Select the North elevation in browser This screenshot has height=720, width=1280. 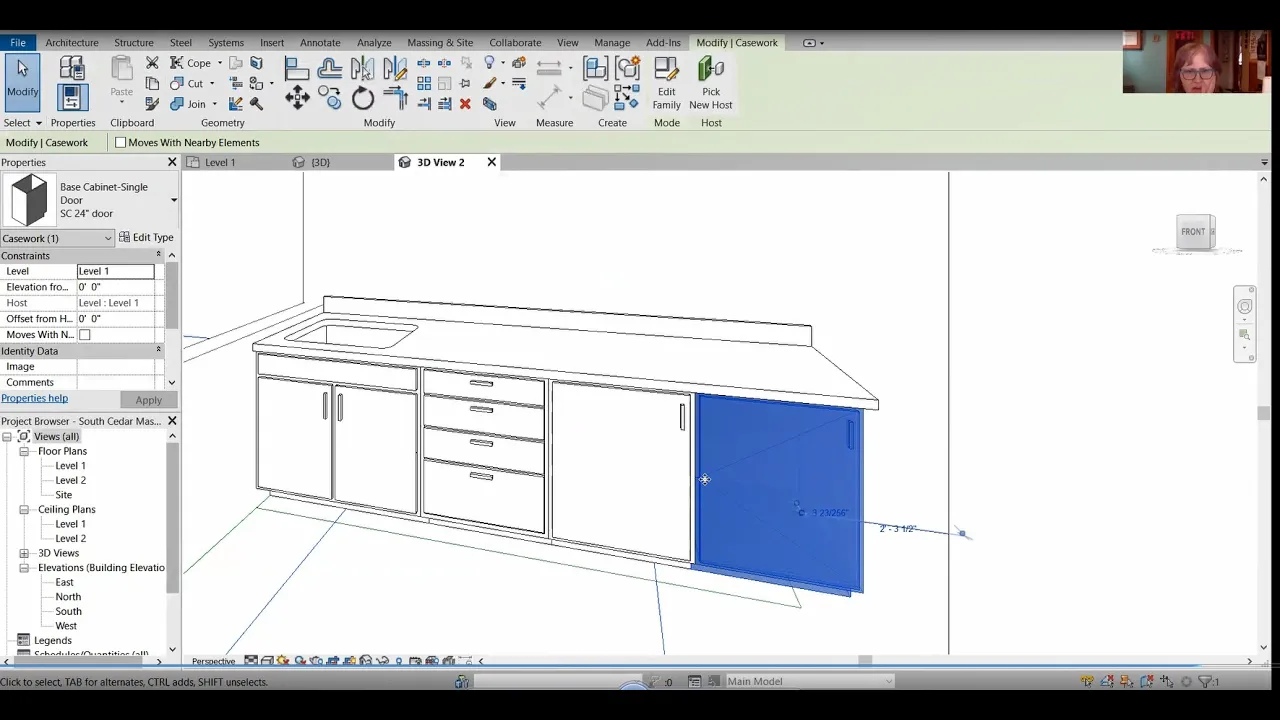68,597
